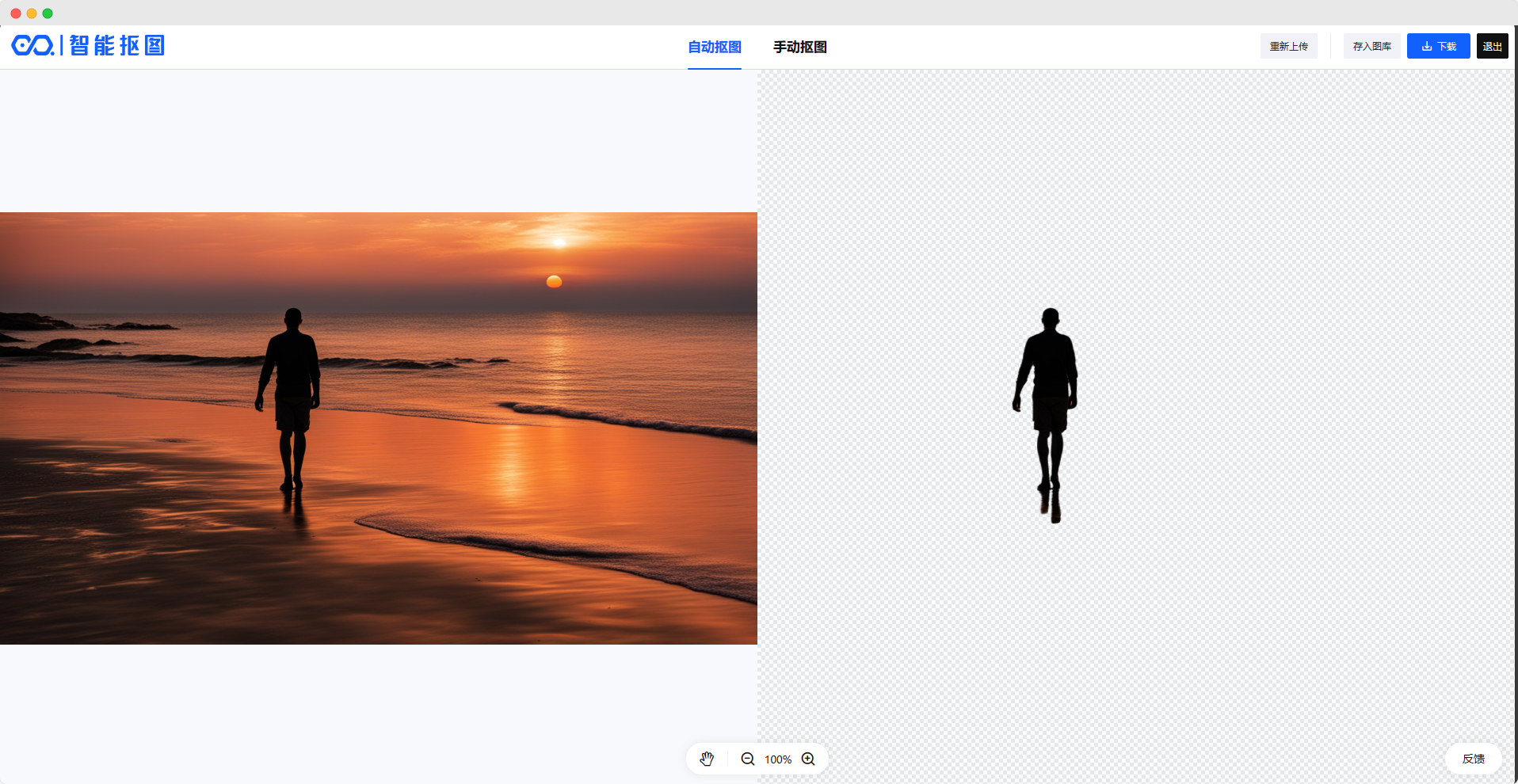The height and width of the screenshot is (784, 1518).
Task: Switch to the 手动抠图 tab
Action: click(x=800, y=47)
